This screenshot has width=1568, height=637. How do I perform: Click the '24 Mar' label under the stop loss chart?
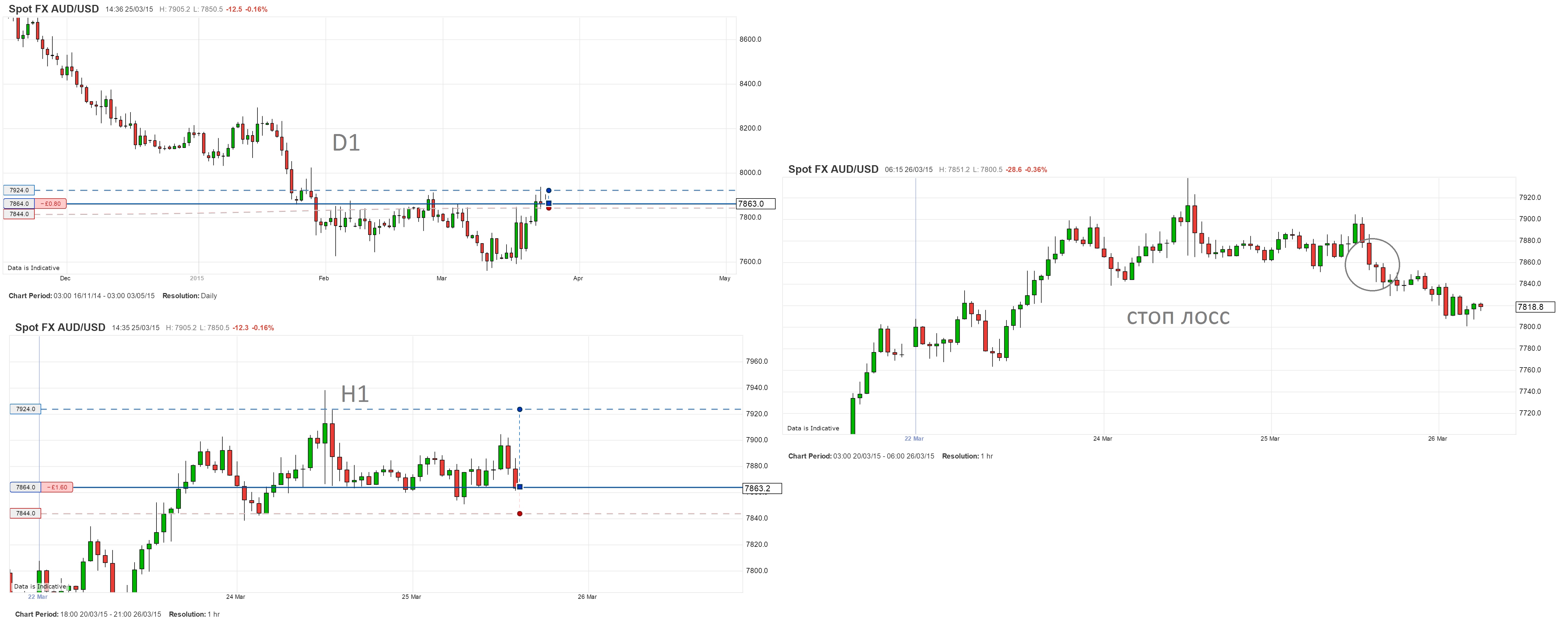point(1102,439)
